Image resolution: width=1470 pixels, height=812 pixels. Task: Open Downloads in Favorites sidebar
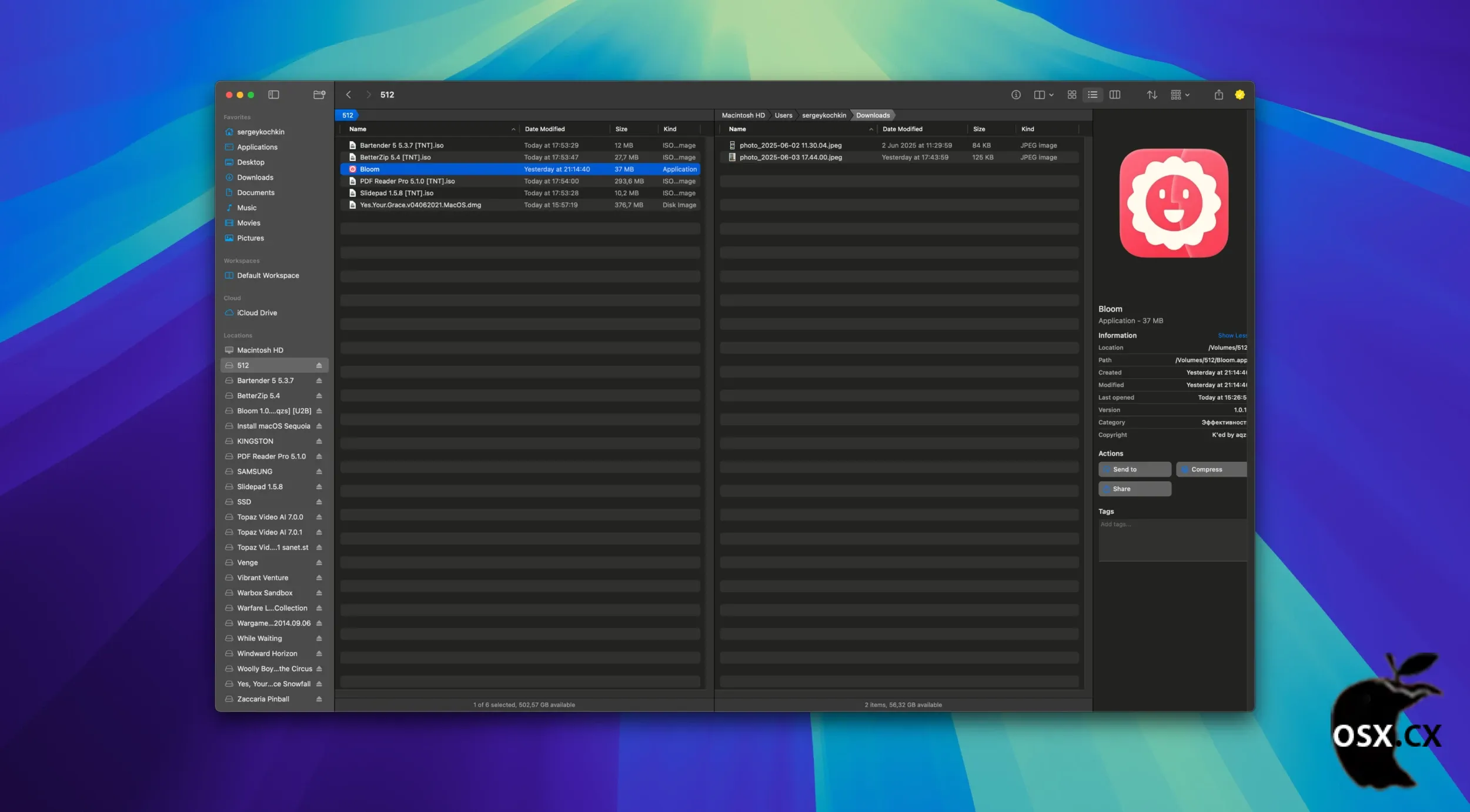[274, 178]
